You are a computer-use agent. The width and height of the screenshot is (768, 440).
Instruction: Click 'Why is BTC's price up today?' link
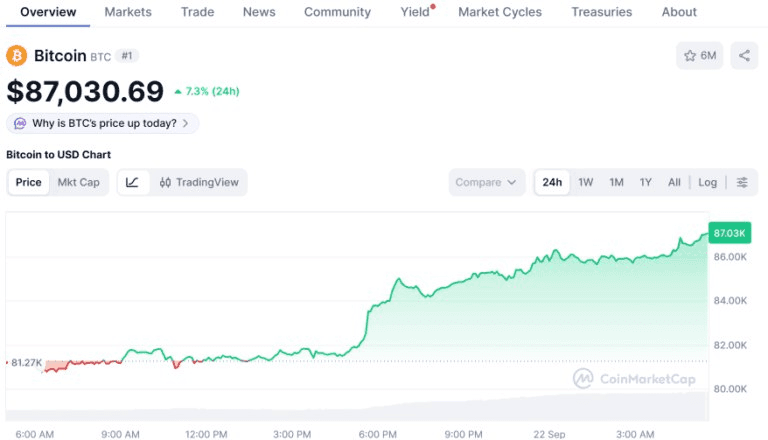(104, 123)
